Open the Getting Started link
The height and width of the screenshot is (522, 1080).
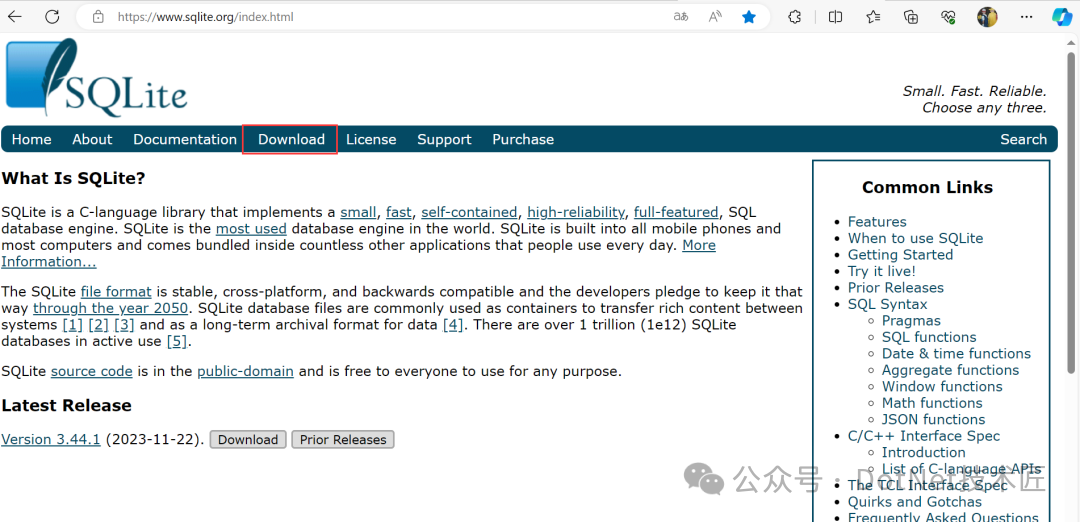tap(900, 255)
